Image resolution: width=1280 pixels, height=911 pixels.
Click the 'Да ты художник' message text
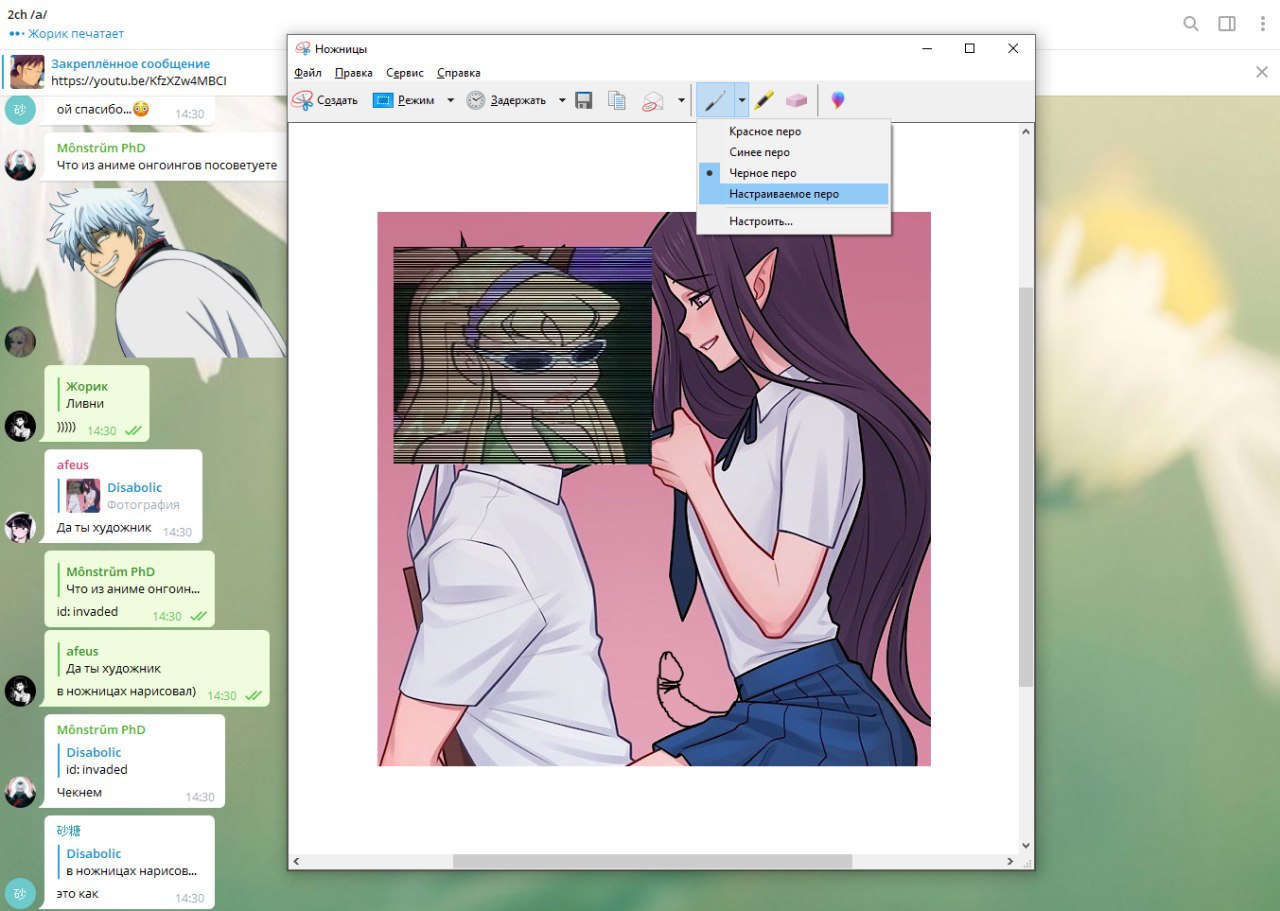[x=103, y=527]
